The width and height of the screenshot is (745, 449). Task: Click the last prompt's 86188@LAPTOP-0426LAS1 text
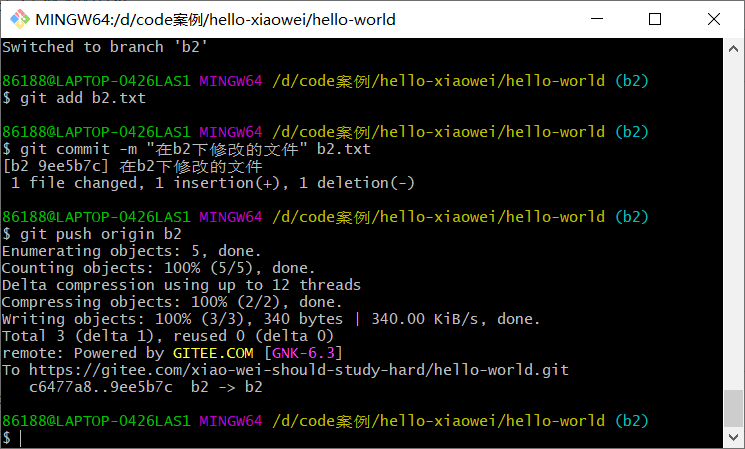pyautogui.click(x=96, y=421)
